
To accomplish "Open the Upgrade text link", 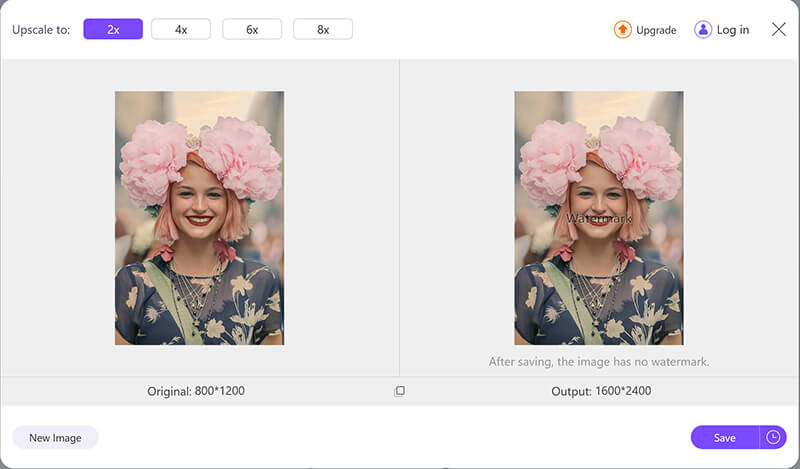I will [656, 30].
